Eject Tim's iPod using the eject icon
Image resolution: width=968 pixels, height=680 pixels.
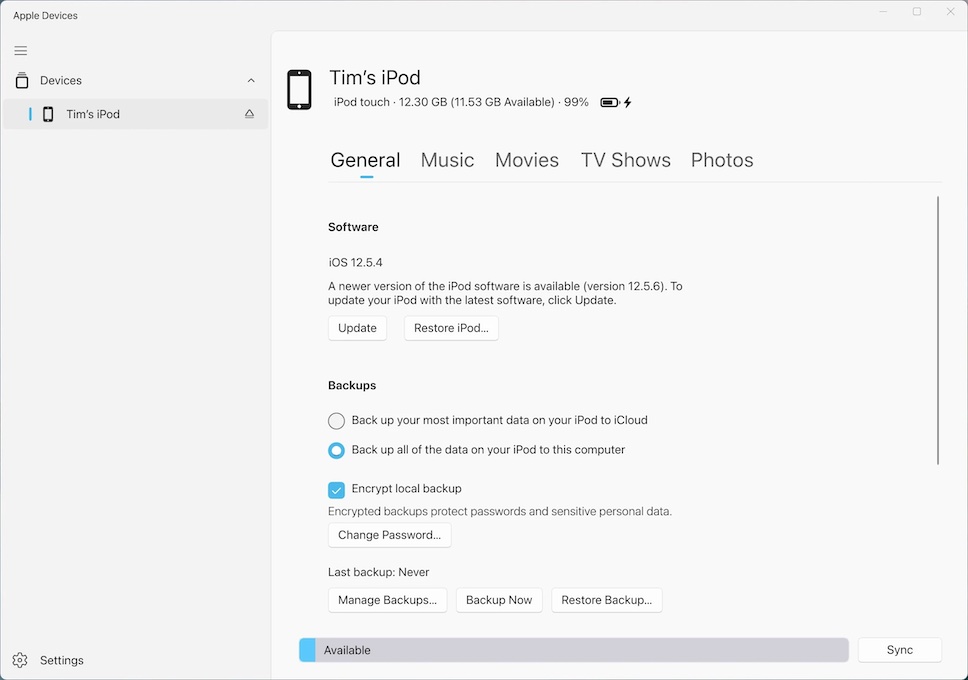pyautogui.click(x=250, y=114)
